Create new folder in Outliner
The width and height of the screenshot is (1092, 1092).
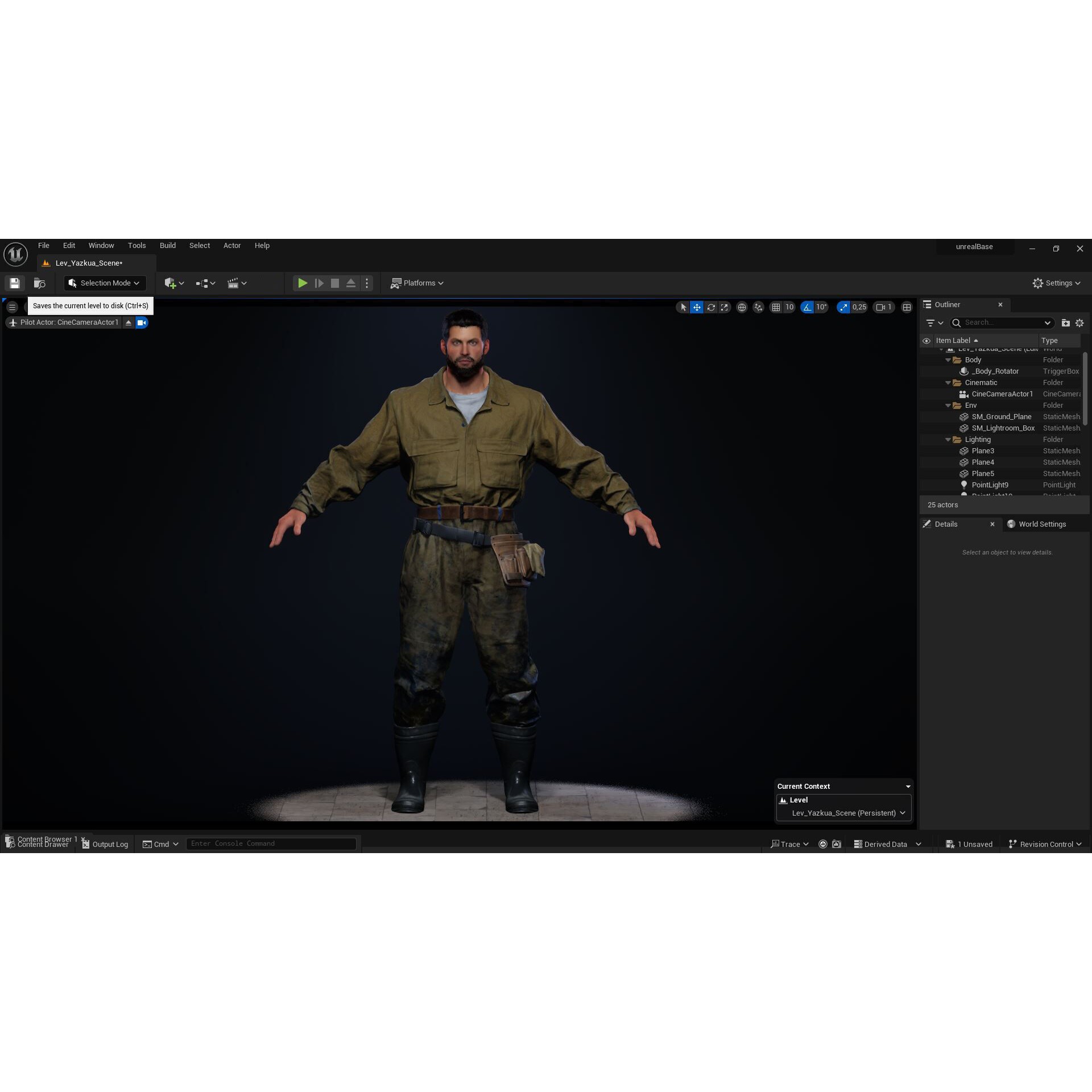tap(1065, 323)
